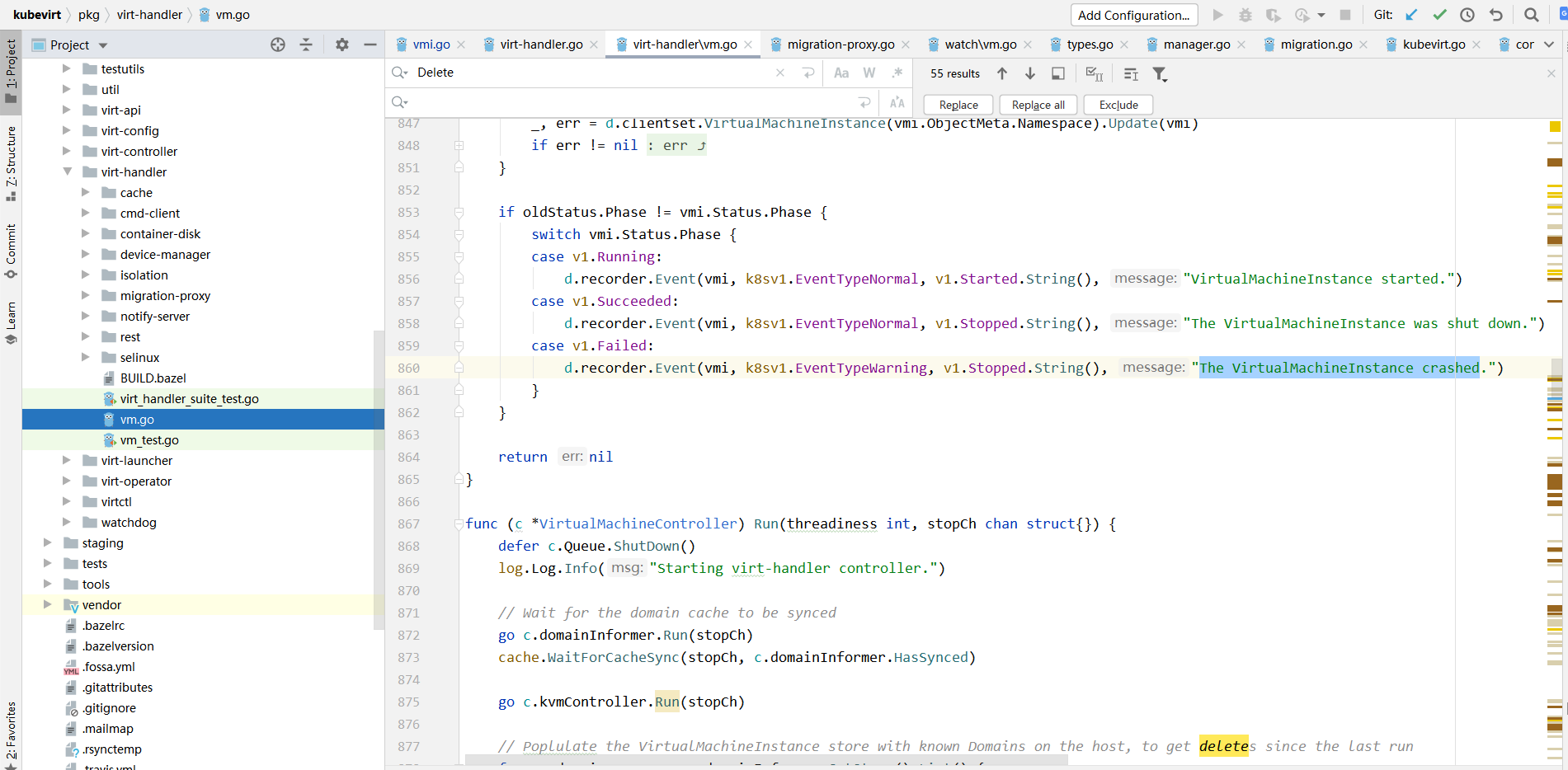Click the Replace all button
The width and height of the screenshot is (1568, 770).
1038,105
